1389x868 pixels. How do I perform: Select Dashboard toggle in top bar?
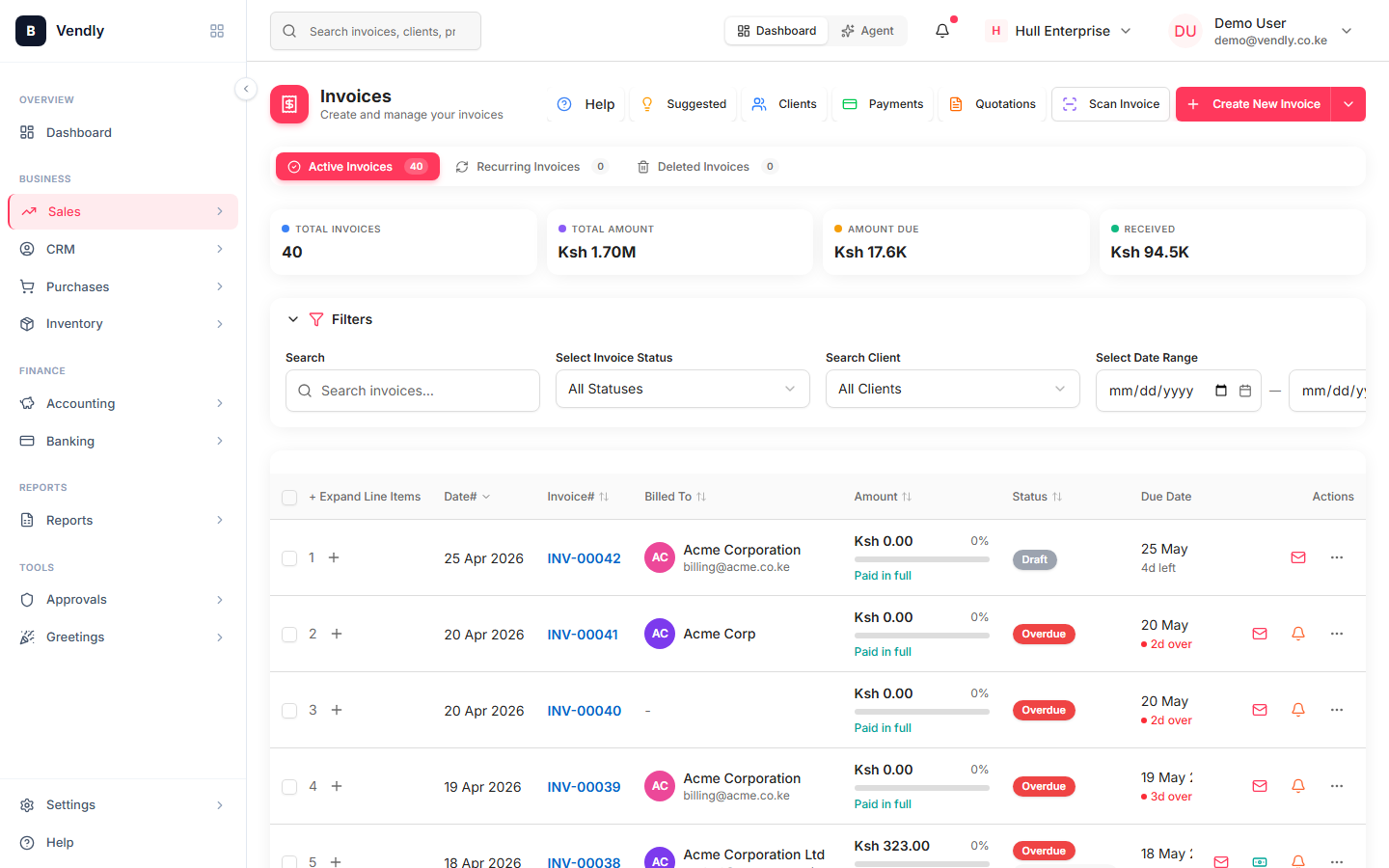point(776,31)
